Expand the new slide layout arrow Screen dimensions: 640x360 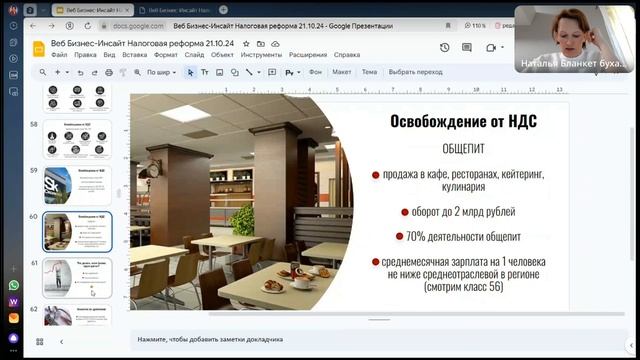(x=67, y=73)
